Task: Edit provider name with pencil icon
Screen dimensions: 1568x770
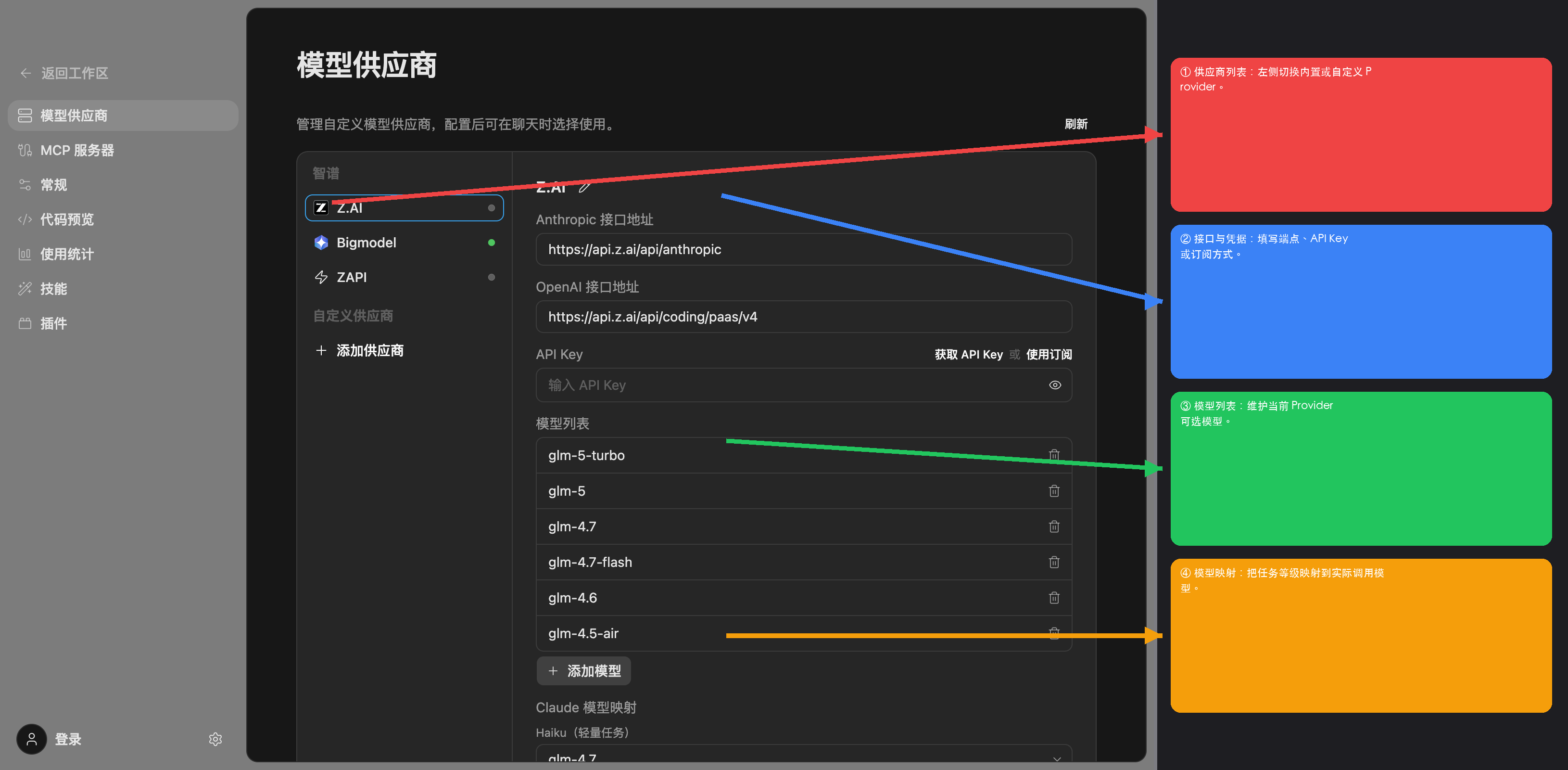Action: (x=584, y=187)
